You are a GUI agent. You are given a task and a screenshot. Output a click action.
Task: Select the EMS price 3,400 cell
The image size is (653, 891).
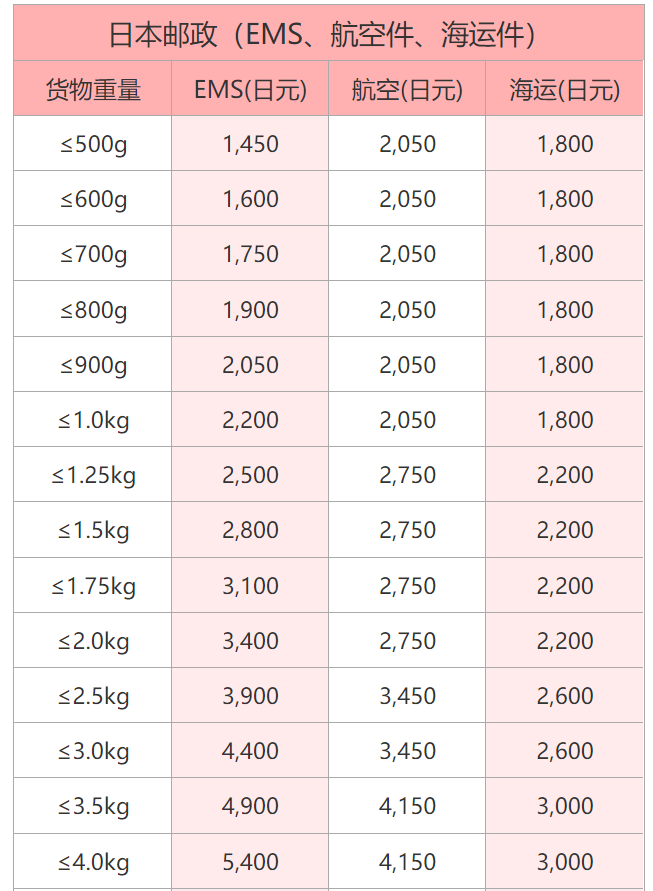[250, 641]
